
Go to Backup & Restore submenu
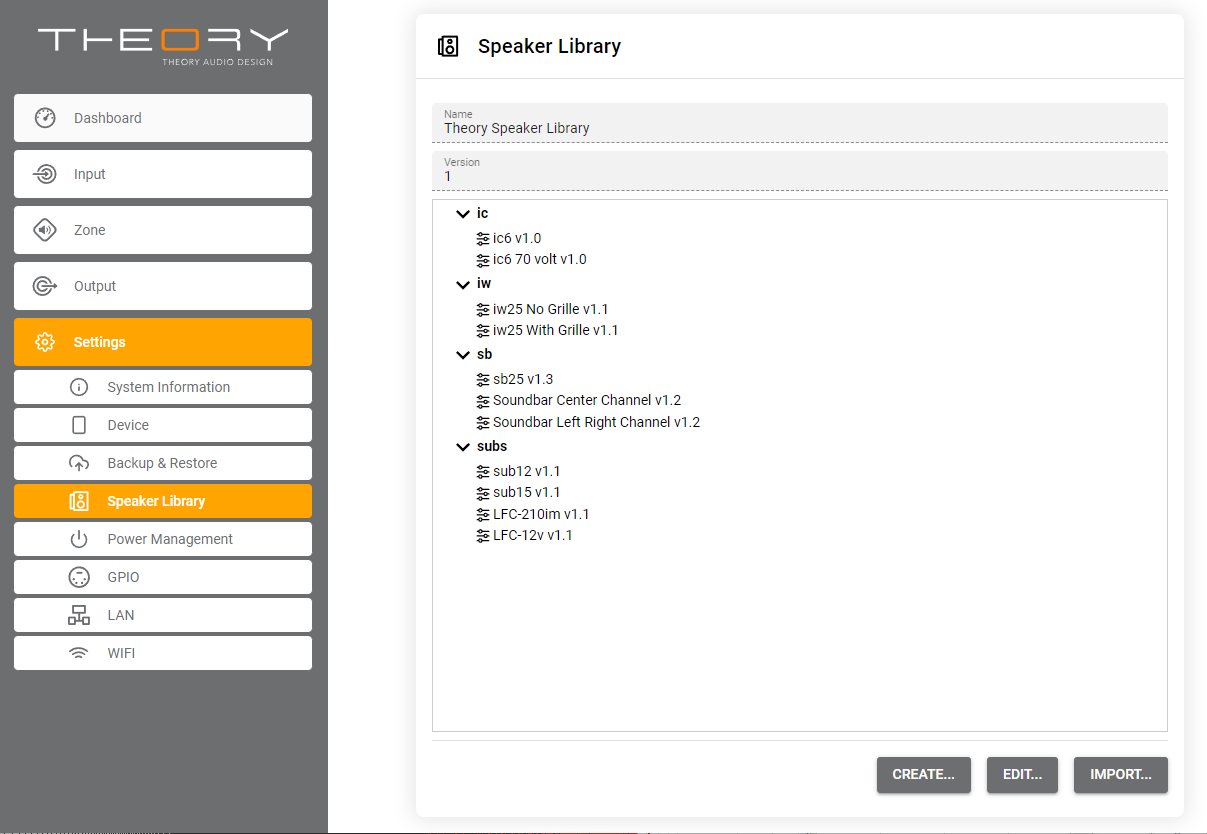[x=163, y=463]
